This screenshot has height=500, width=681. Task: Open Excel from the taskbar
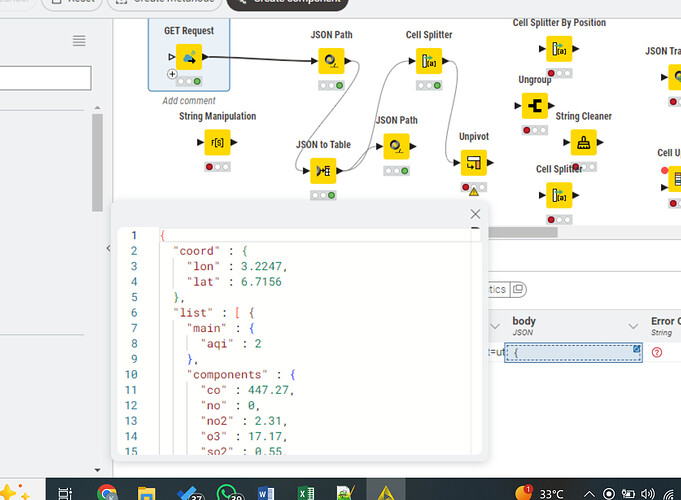click(306, 493)
